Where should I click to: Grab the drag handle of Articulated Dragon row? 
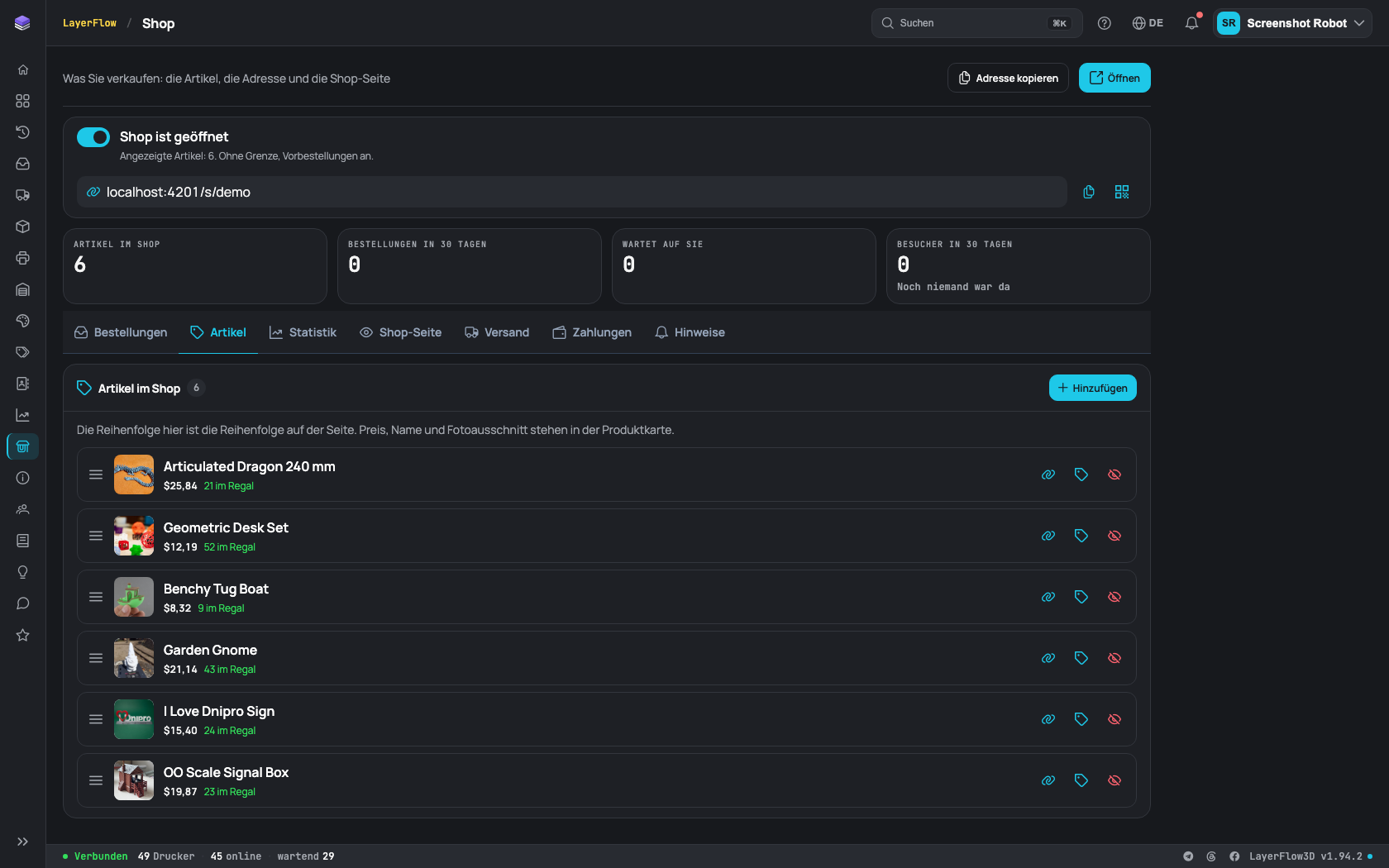click(x=96, y=475)
